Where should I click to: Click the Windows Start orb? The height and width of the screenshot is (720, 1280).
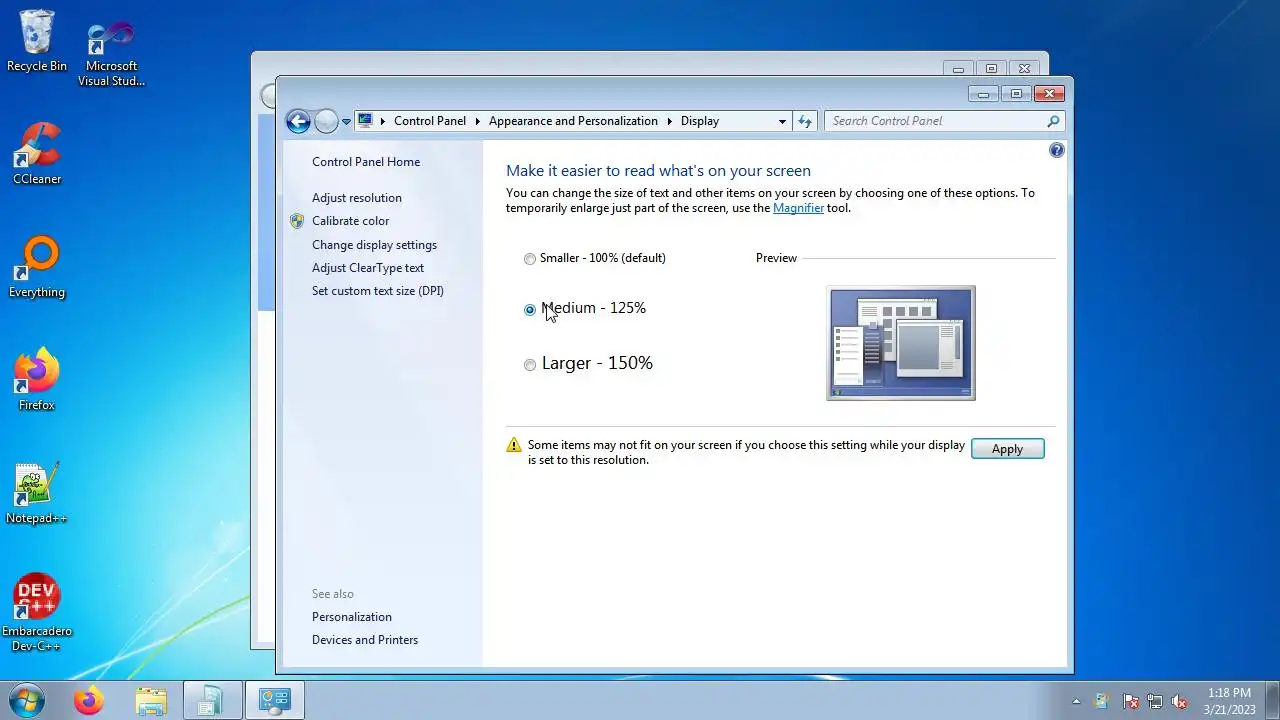26,700
